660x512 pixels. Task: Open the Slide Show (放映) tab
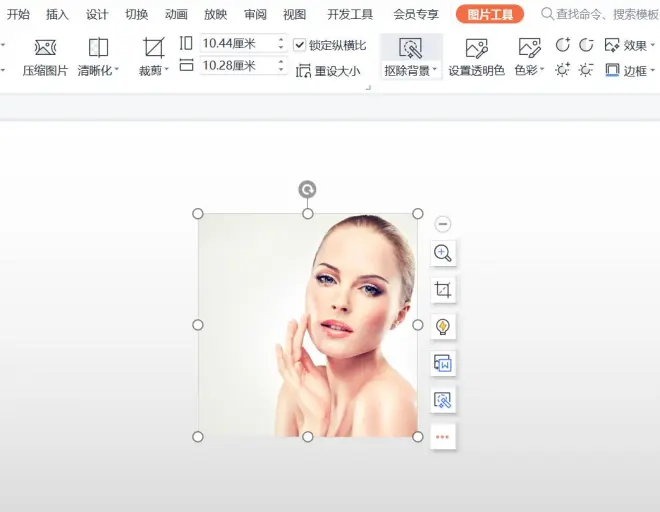(x=215, y=14)
